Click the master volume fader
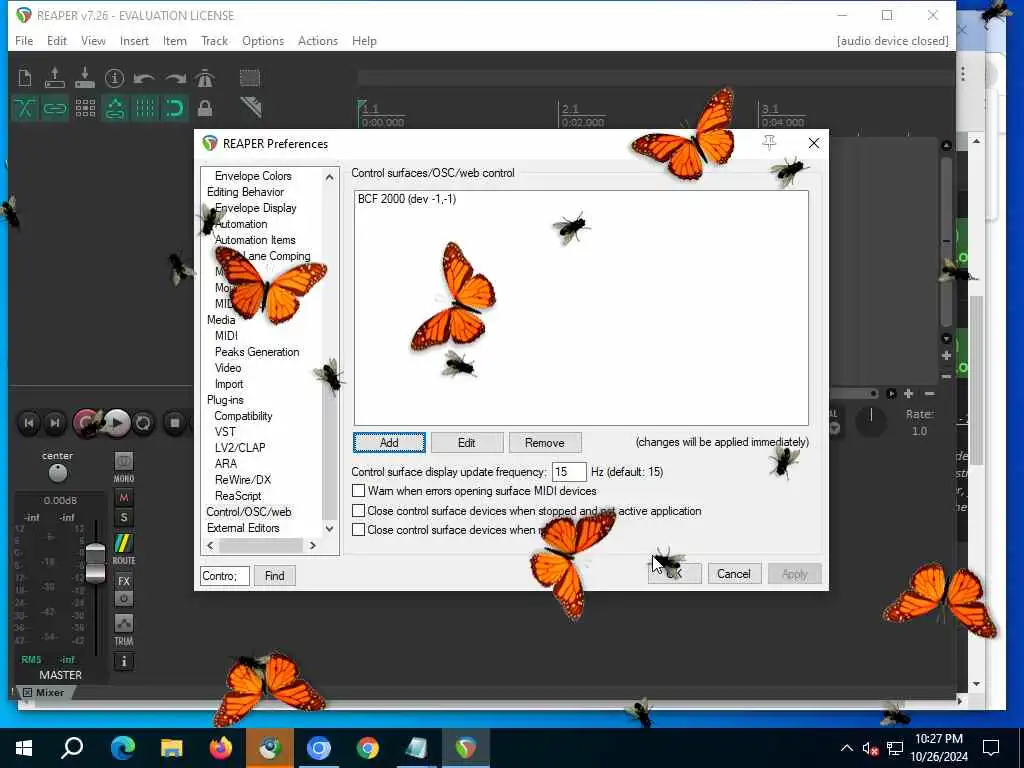 pyautogui.click(x=95, y=562)
